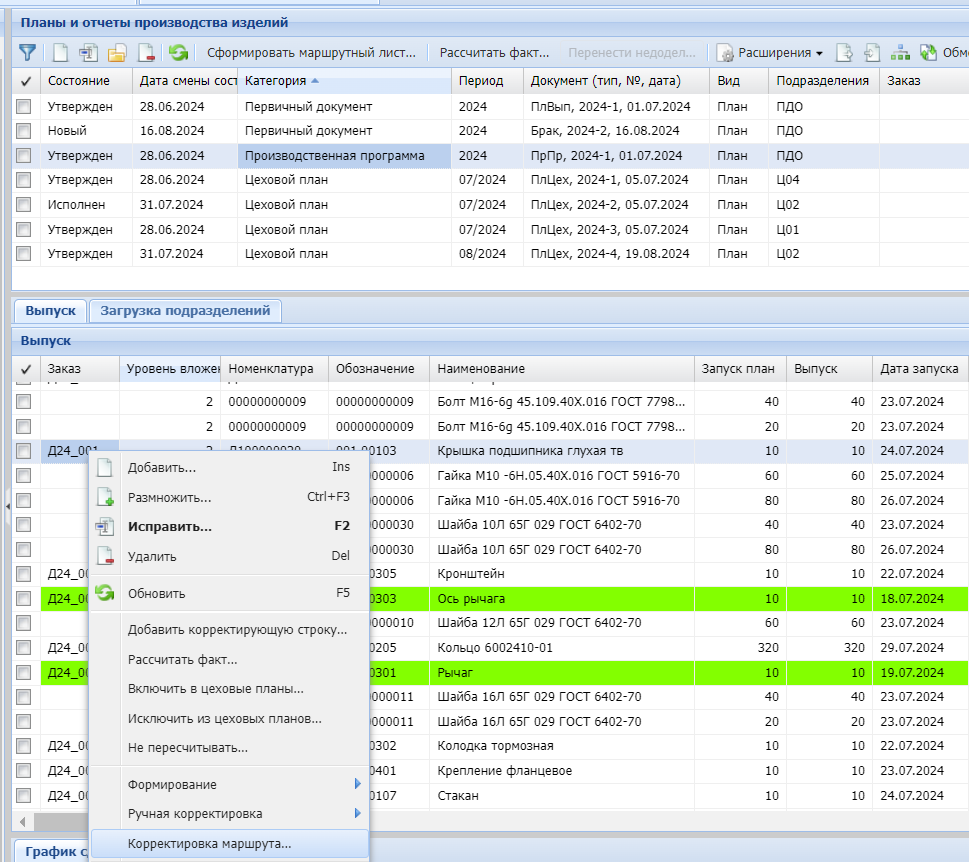969x862 pixels.
Task: Click the green refresh icon in top toolbar
Action: 178,52
